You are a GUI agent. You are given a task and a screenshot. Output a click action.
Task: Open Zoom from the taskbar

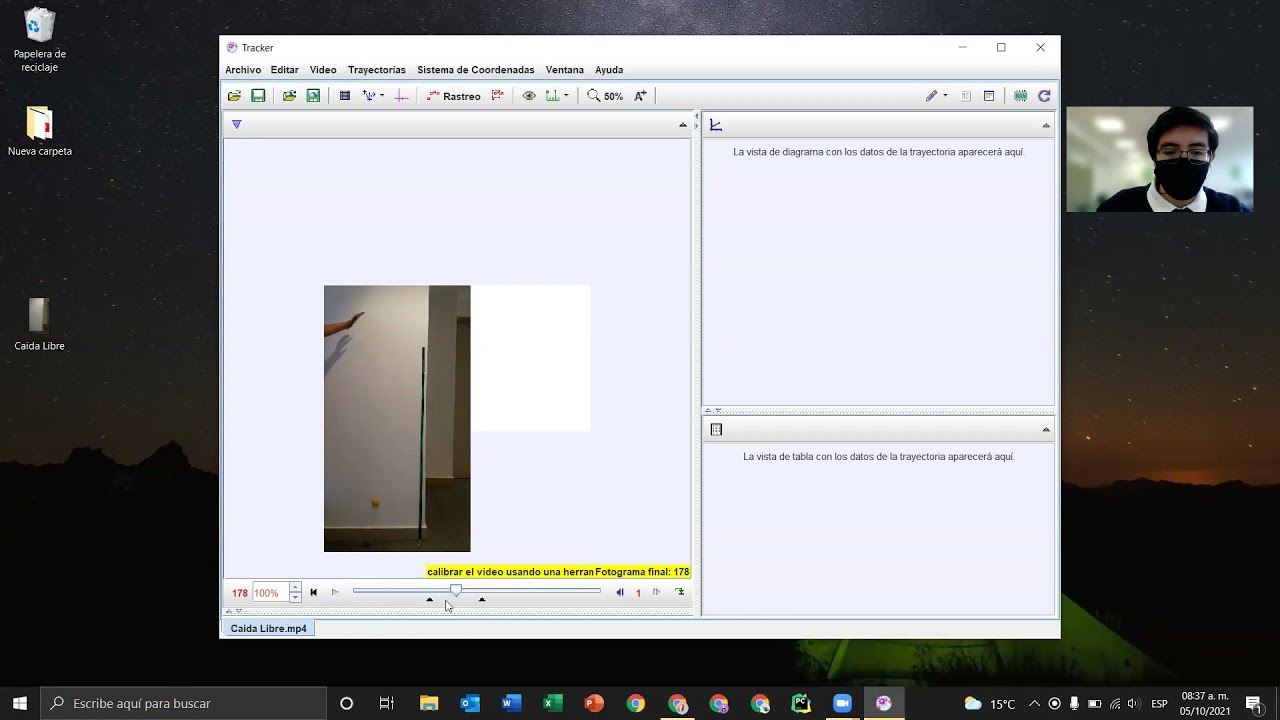tap(842, 703)
